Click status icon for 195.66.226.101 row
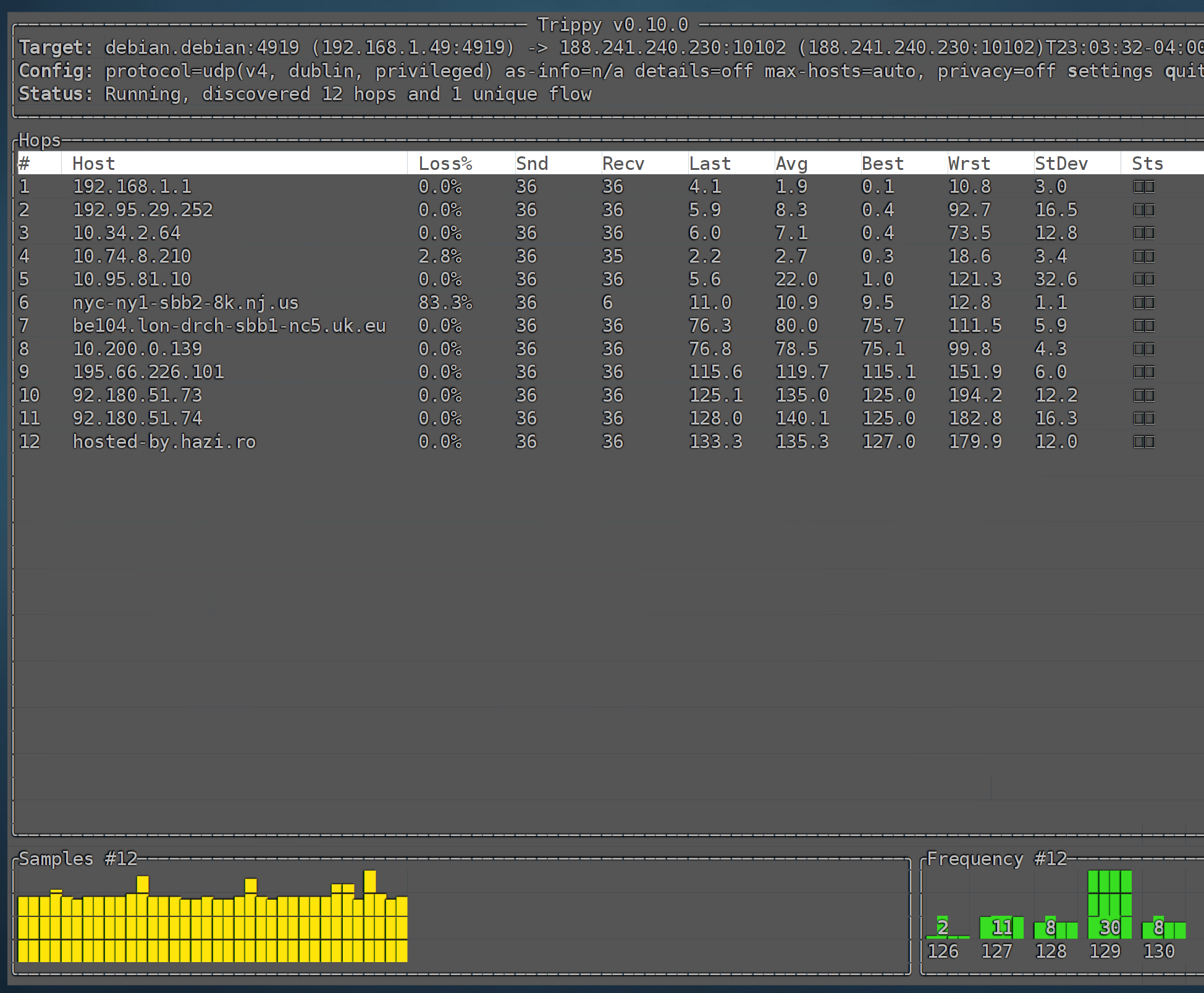The image size is (1204, 993). point(1143,372)
